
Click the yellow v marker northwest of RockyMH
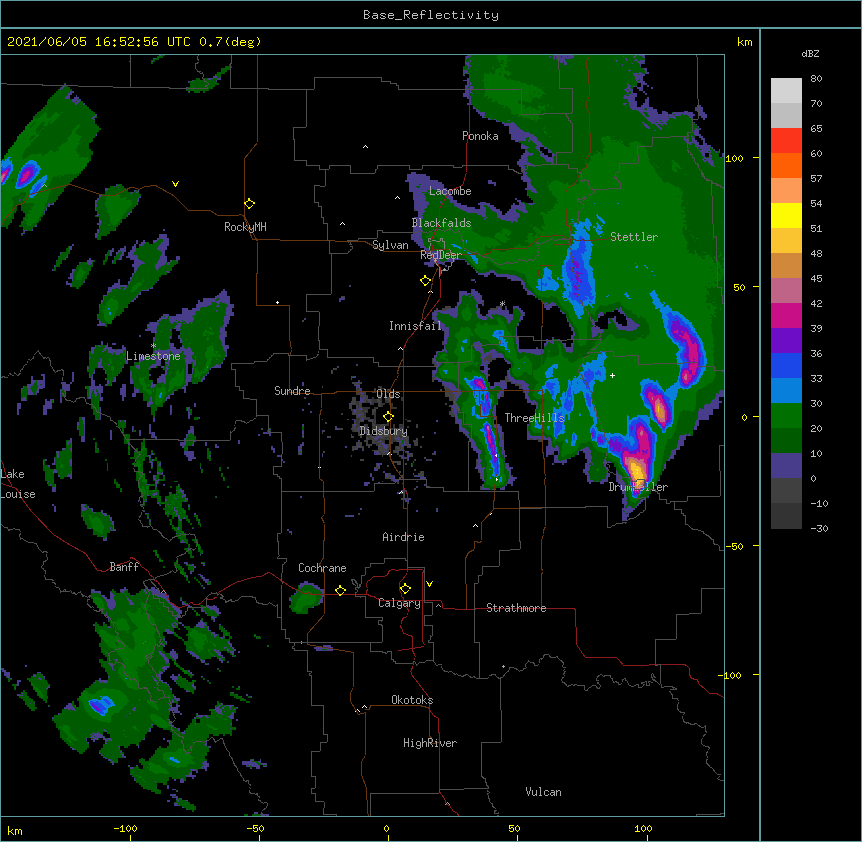(175, 184)
